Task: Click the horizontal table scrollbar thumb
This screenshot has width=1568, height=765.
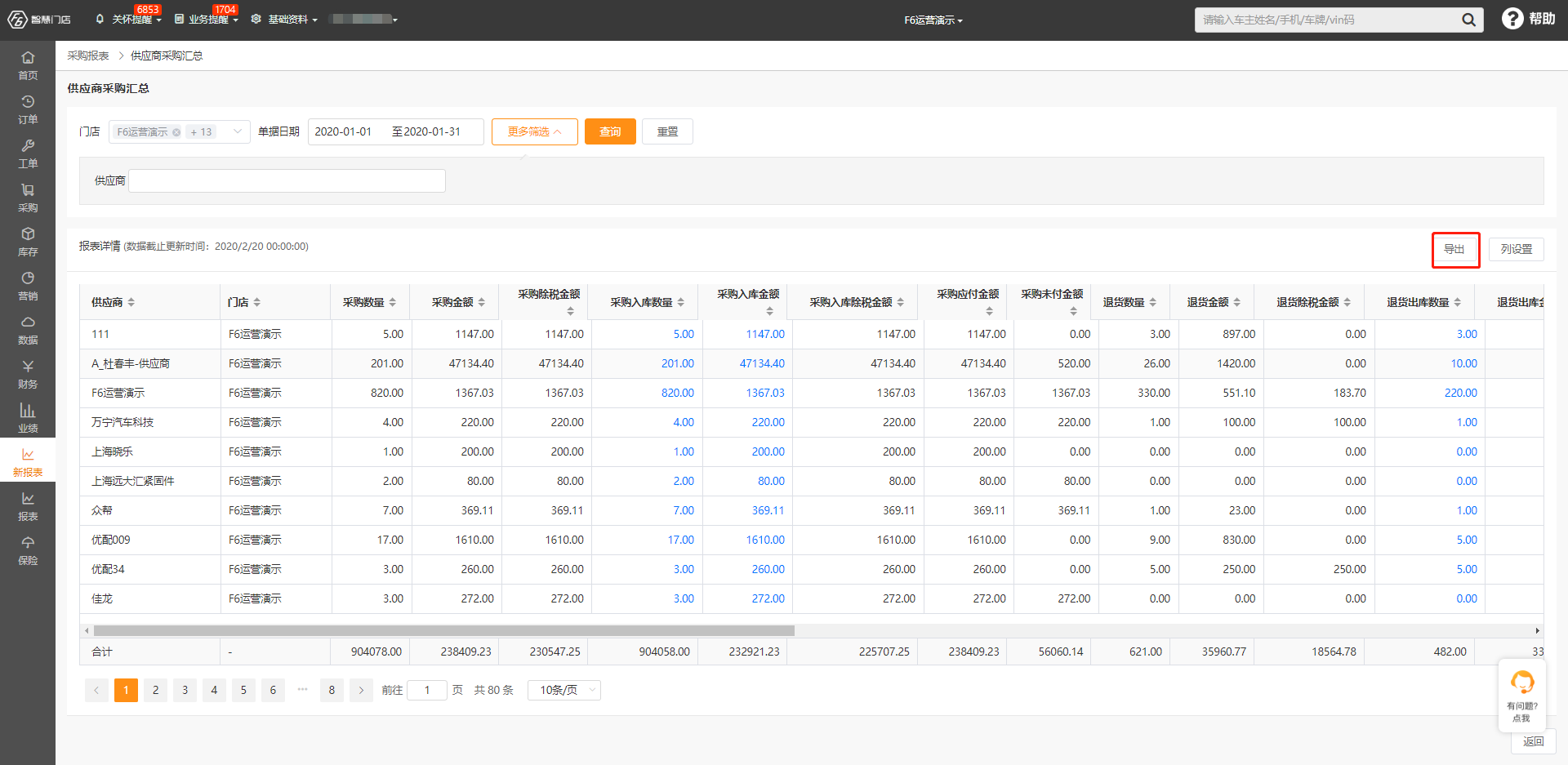Action: [x=444, y=630]
